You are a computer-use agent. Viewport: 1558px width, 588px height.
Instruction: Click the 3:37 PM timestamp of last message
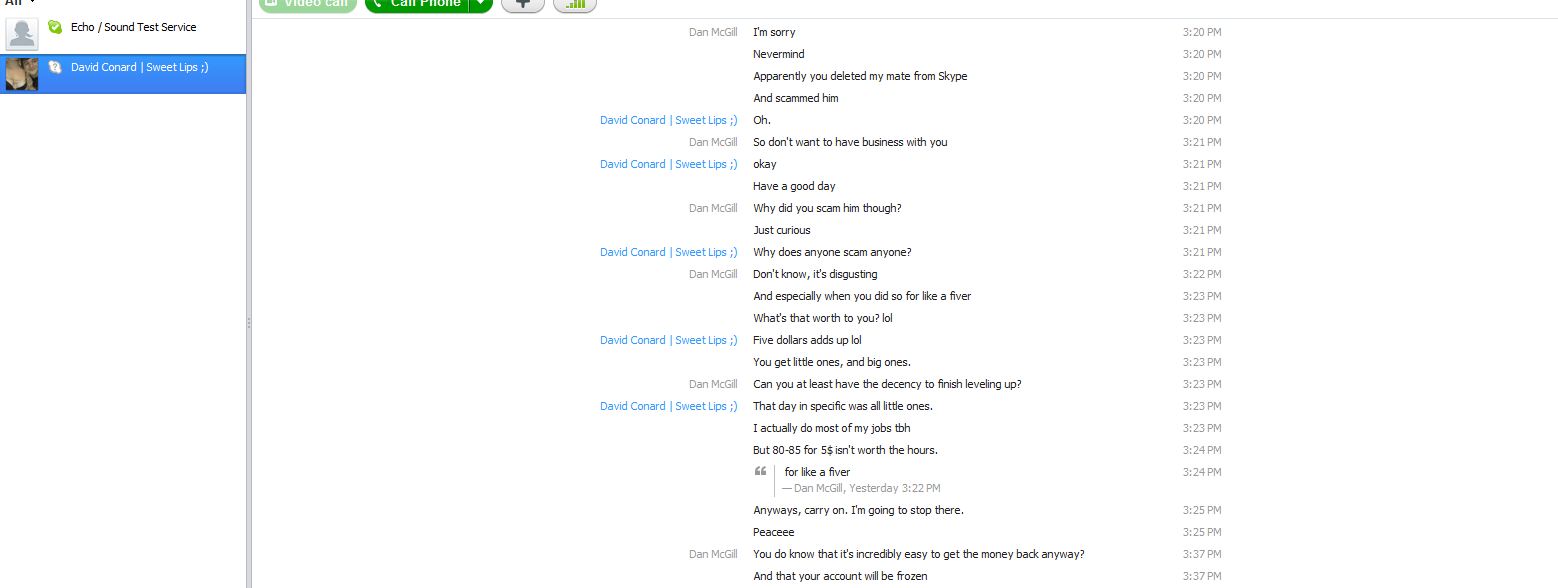(1202, 576)
